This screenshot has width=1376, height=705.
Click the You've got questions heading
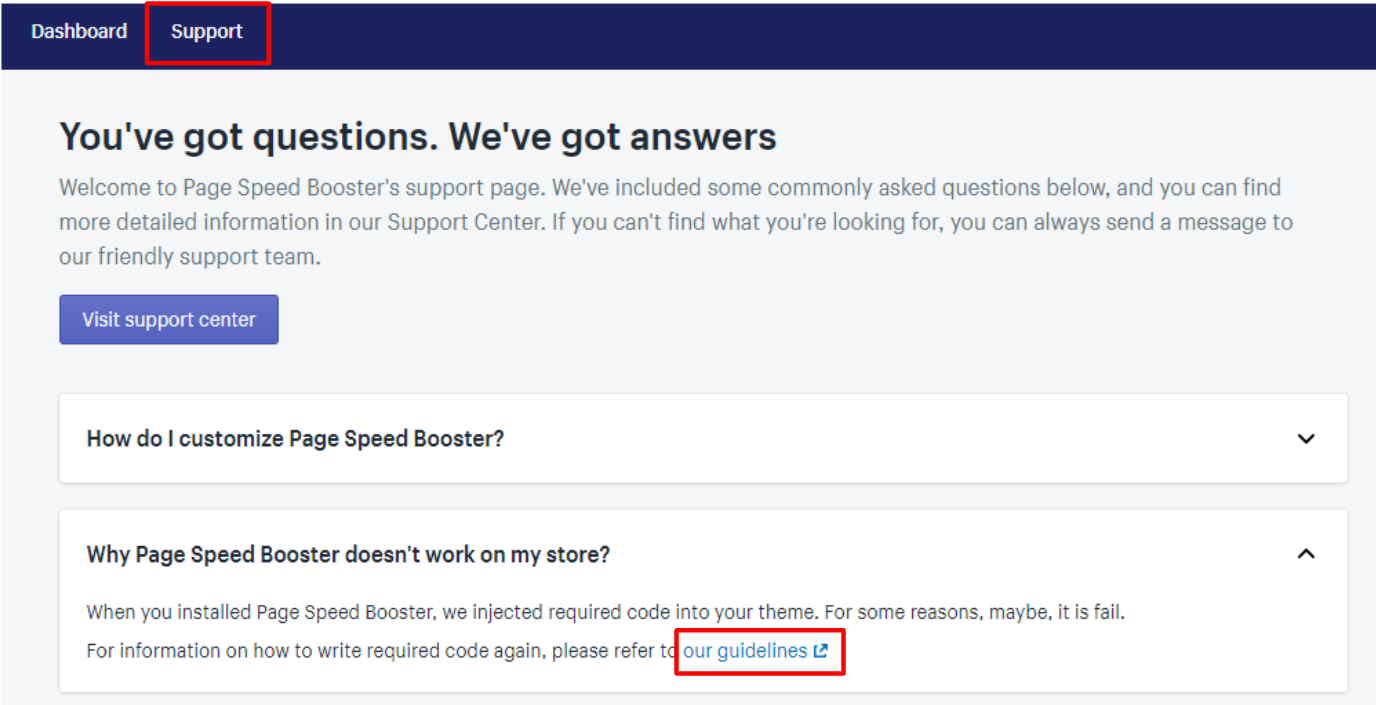(418, 136)
